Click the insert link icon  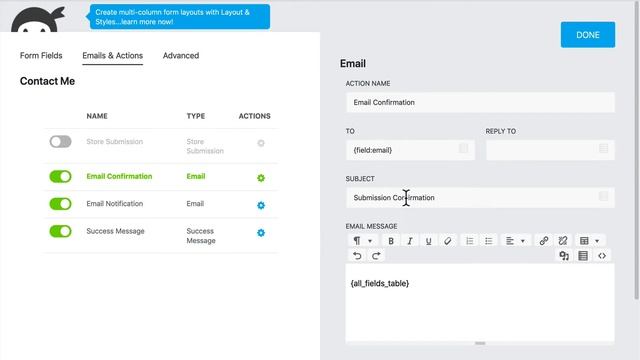point(543,241)
